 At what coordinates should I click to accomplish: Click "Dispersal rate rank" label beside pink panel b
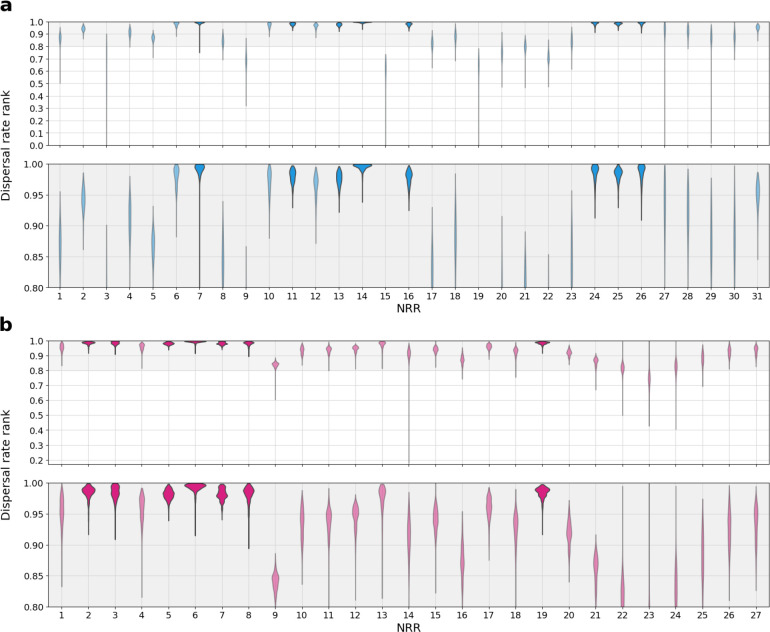tap(6, 465)
